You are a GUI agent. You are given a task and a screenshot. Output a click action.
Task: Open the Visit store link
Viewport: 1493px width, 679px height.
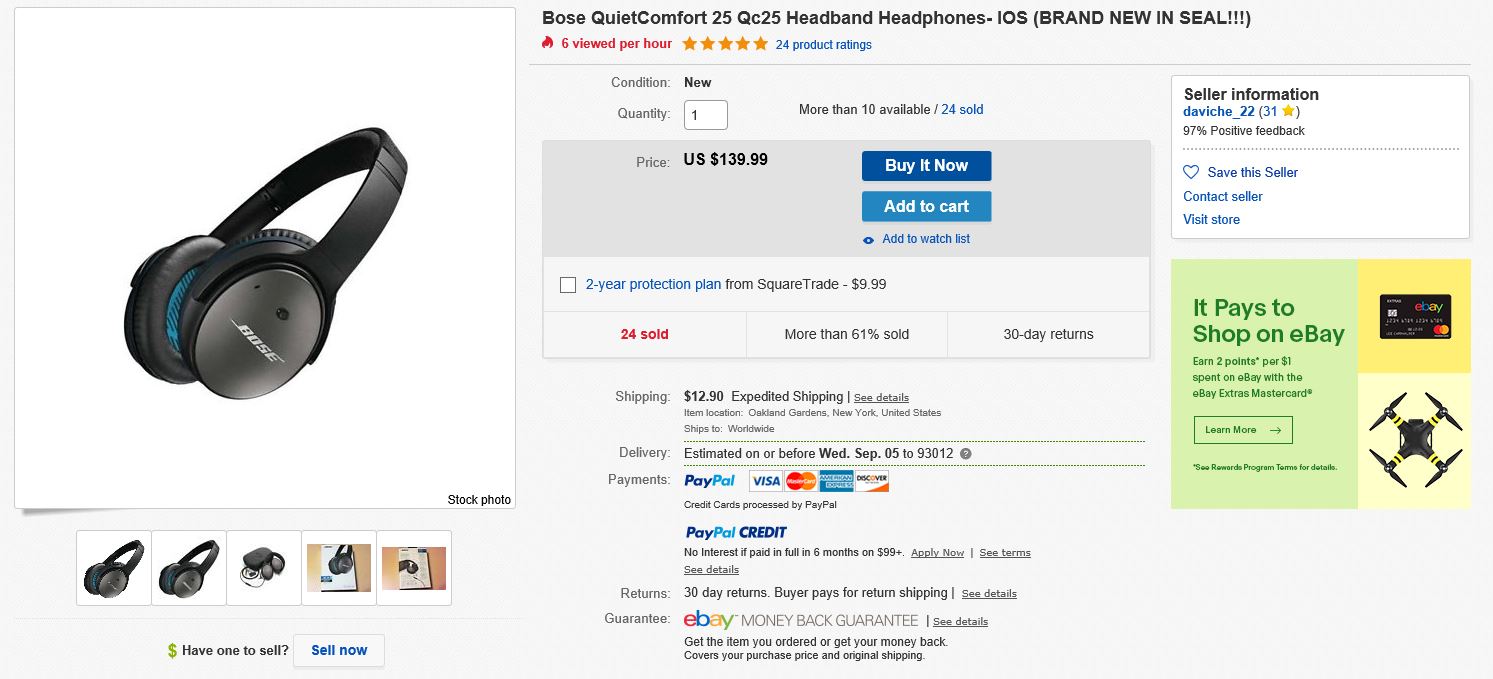coord(1211,220)
